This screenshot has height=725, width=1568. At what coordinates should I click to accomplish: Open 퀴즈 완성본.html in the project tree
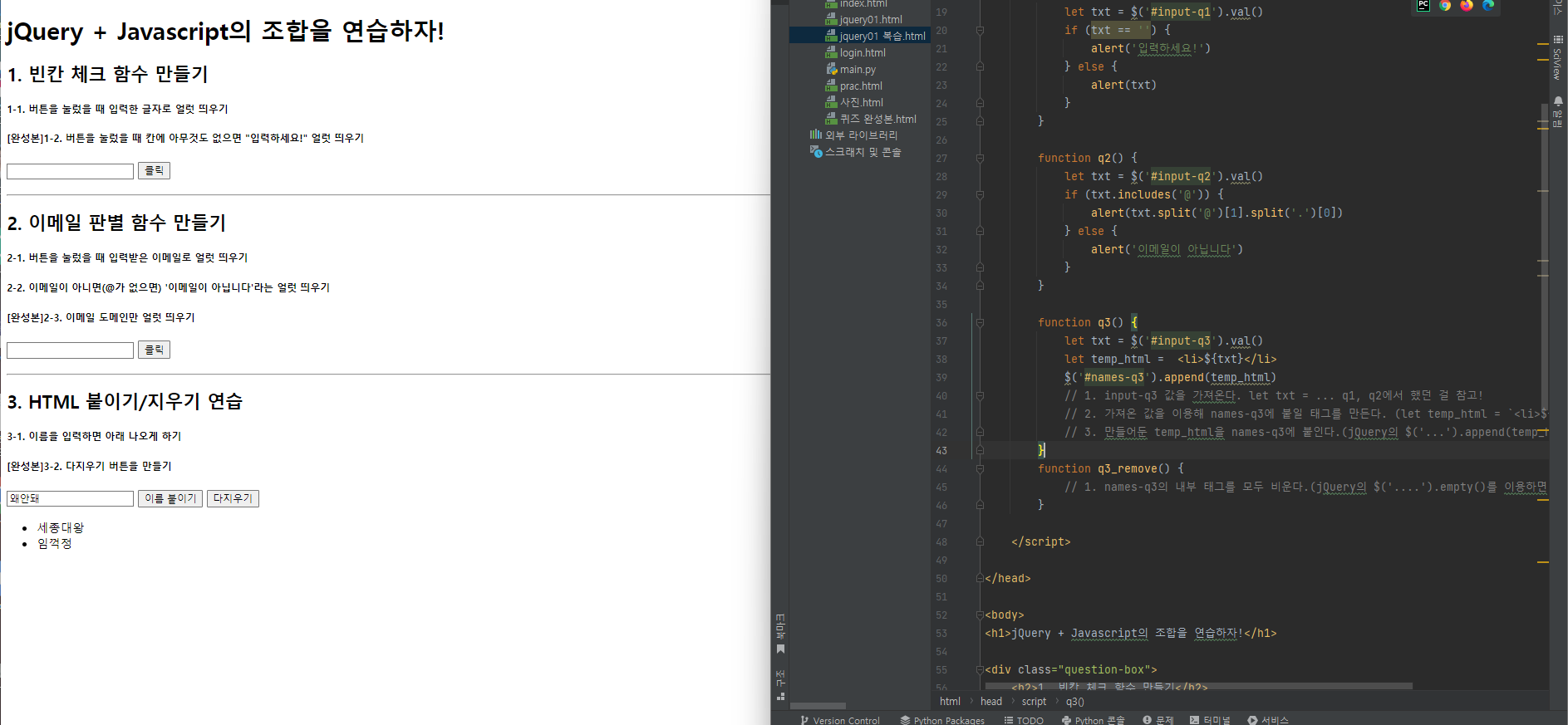click(x=878, y=119)
